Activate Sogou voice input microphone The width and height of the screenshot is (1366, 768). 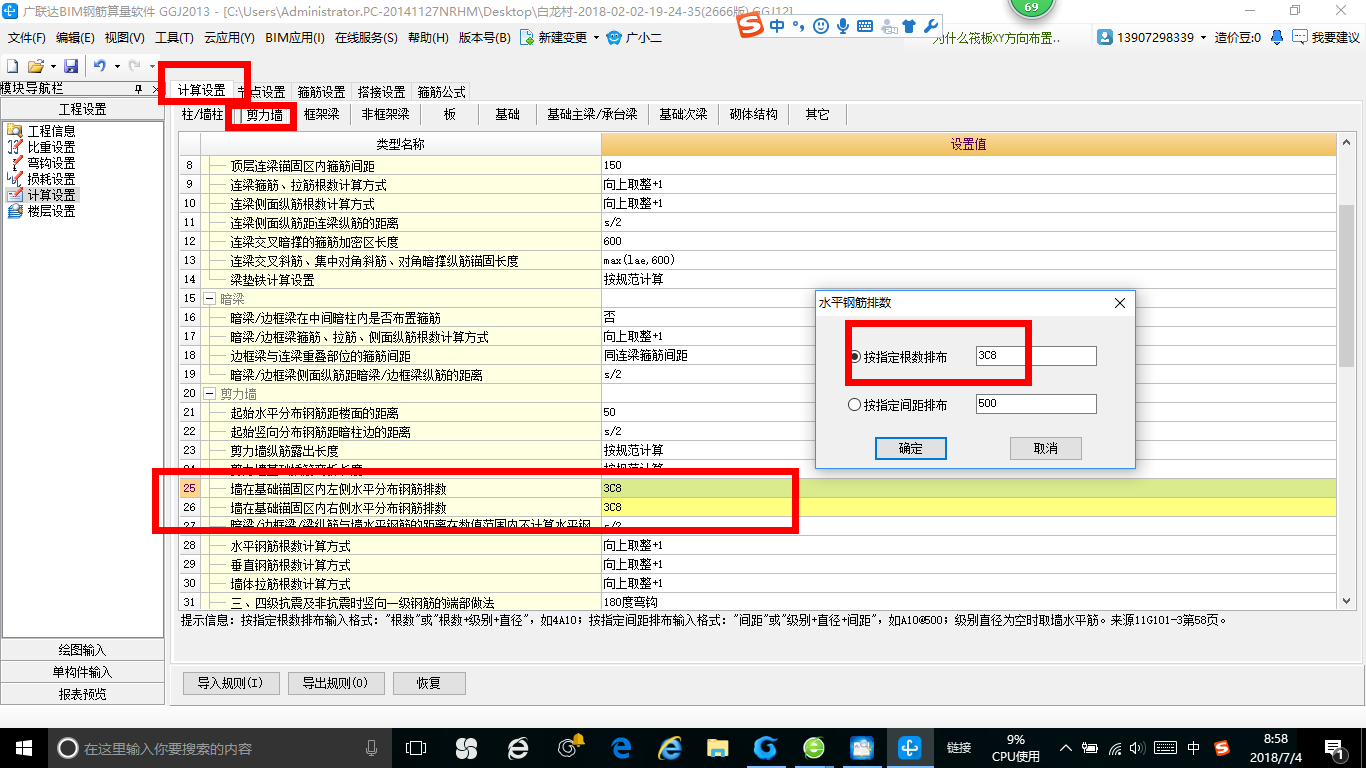coord(843,26)
